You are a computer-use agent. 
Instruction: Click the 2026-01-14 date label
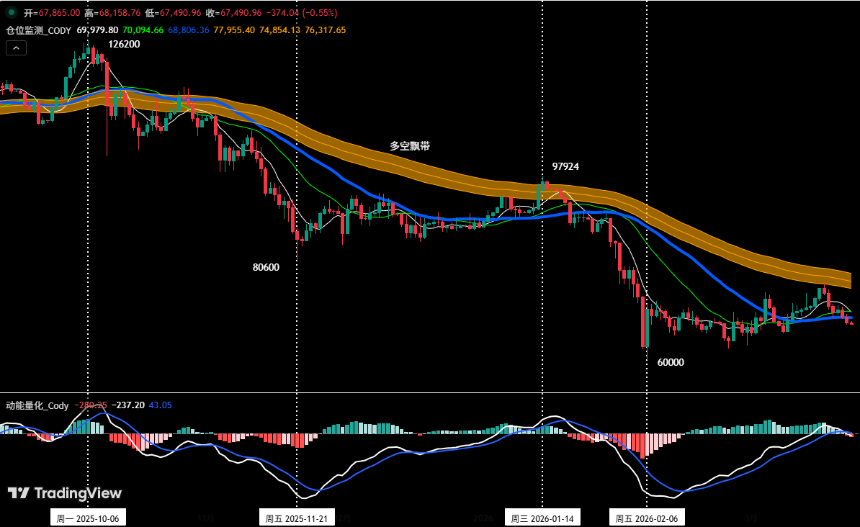tap(542, 518)
